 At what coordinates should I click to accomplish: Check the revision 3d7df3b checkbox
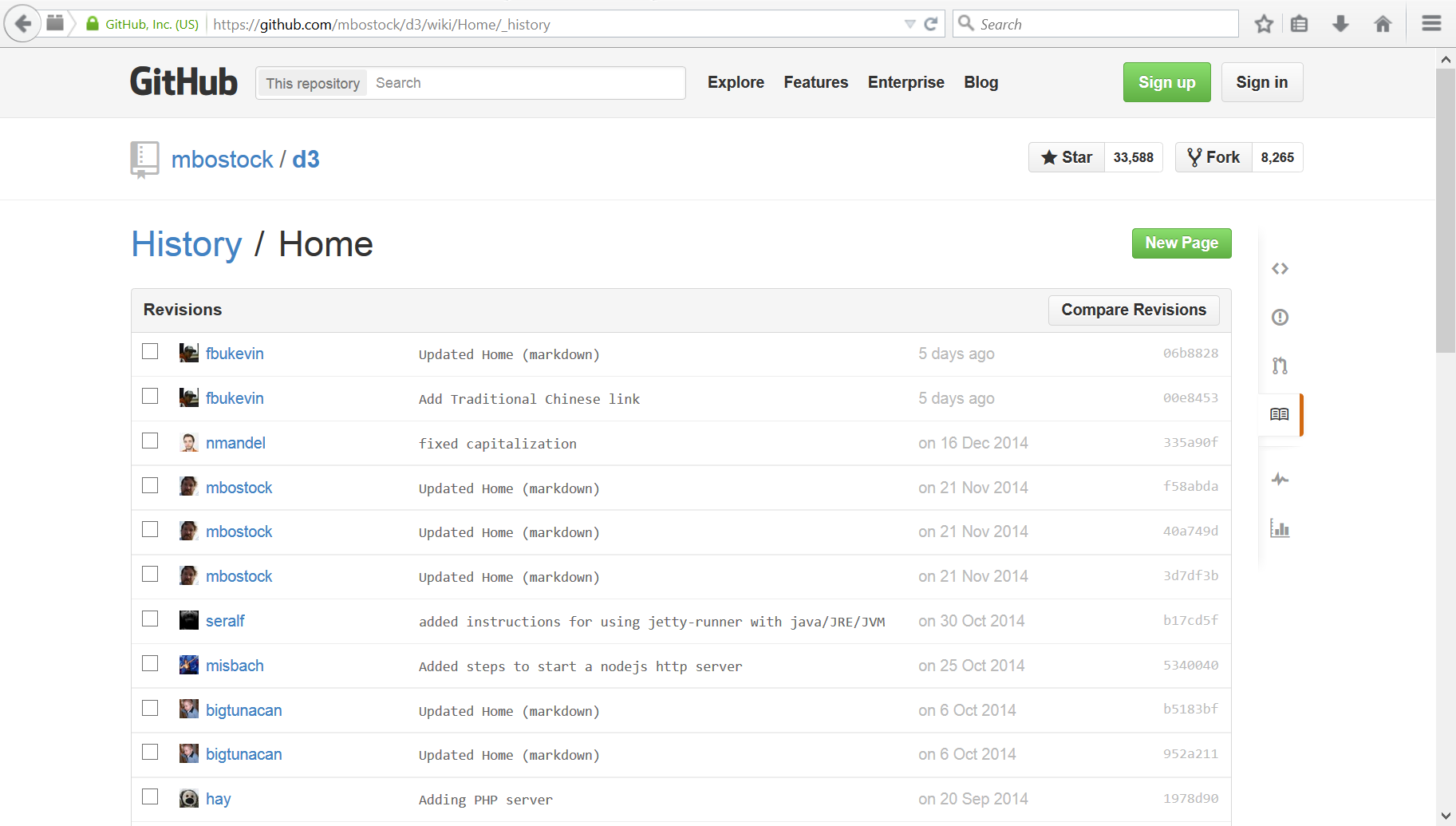point(150,574)
